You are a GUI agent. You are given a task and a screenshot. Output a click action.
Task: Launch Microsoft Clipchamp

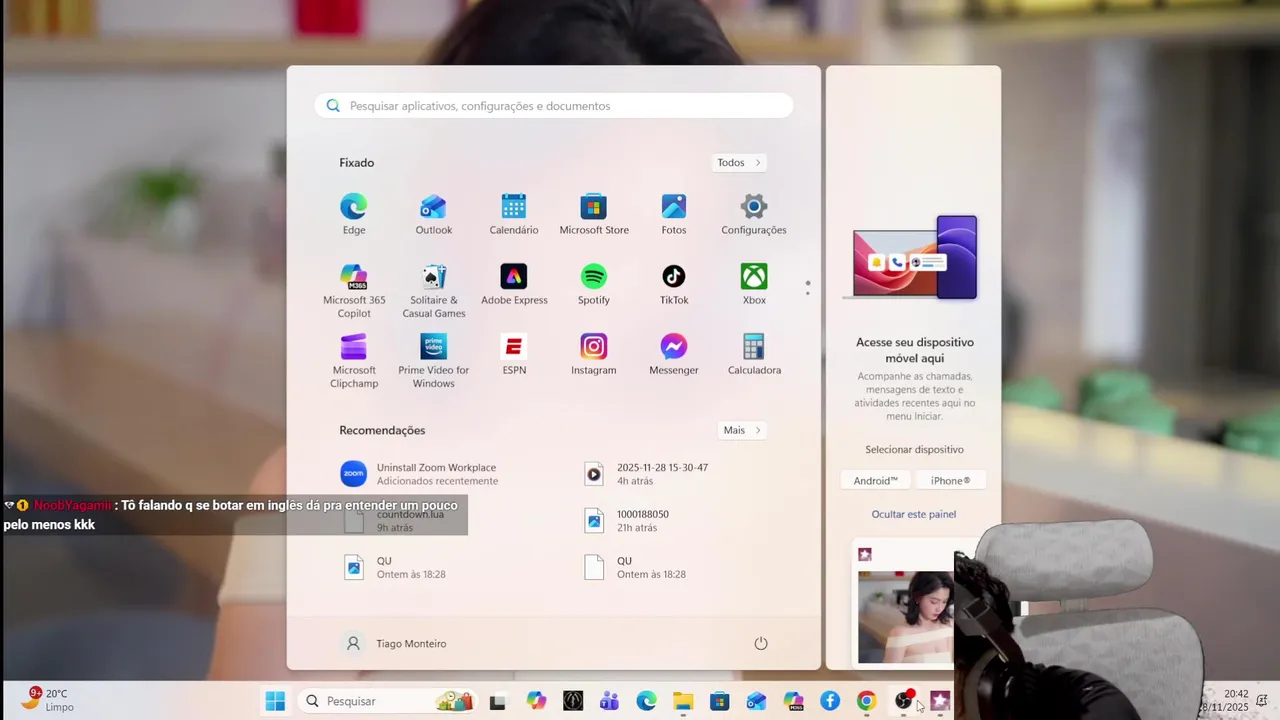[x=354, y=360]
